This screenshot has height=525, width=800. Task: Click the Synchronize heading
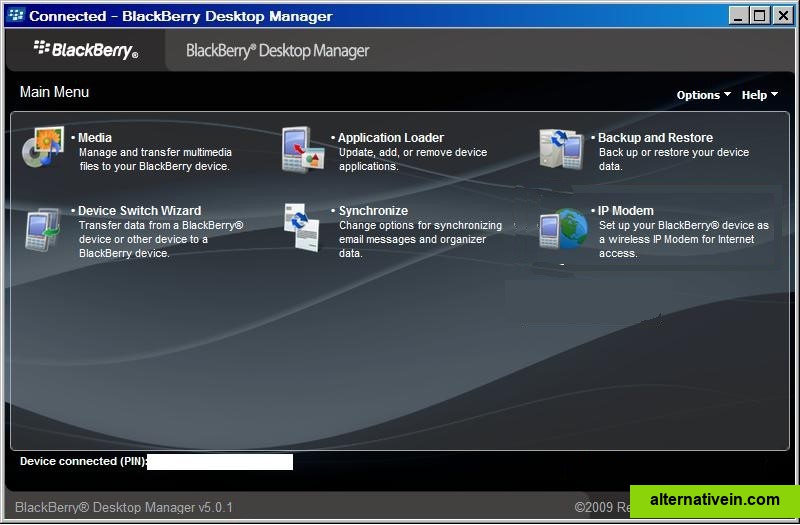tap(373, 211)
